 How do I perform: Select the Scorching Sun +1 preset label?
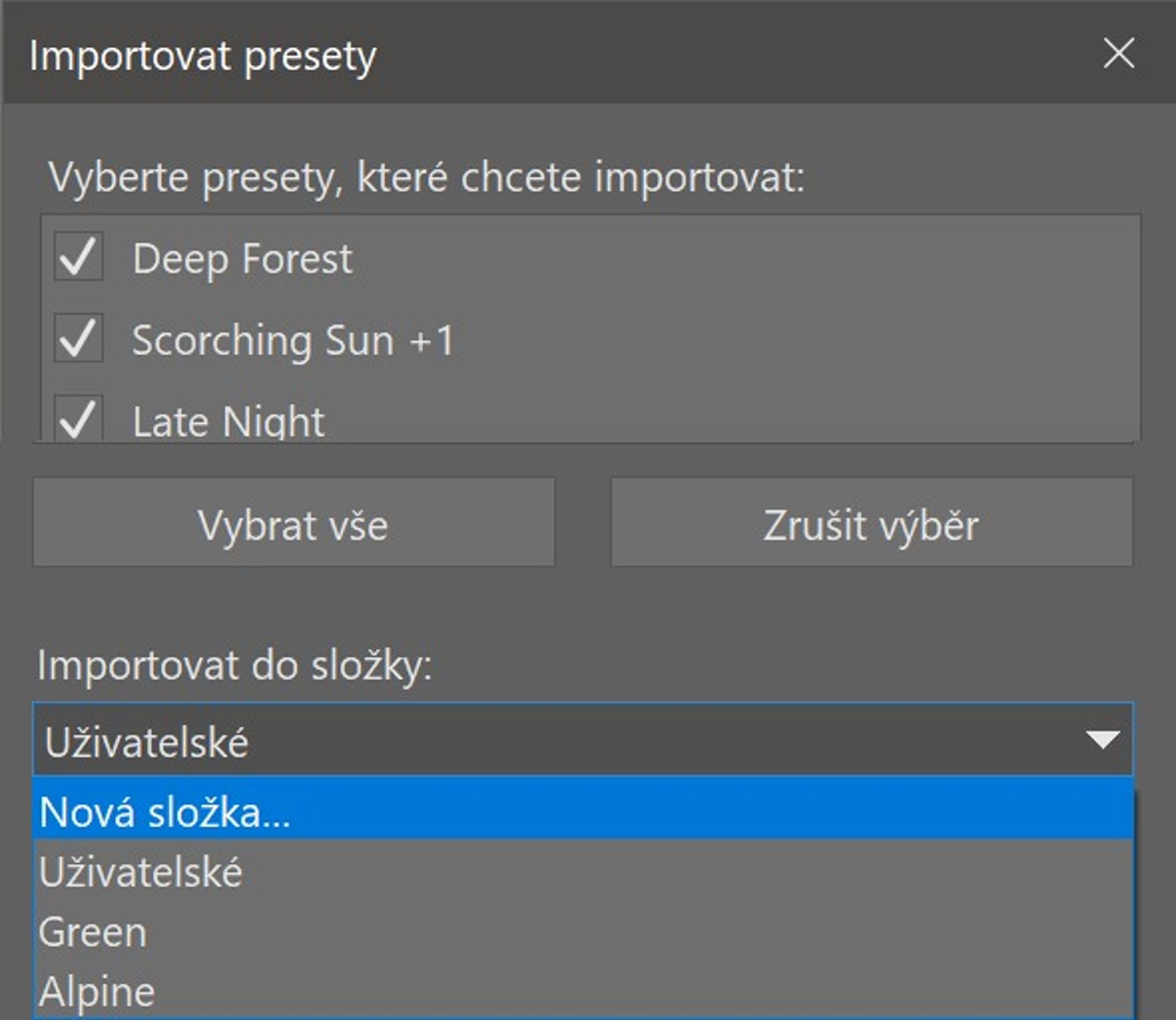coord(293,341)
